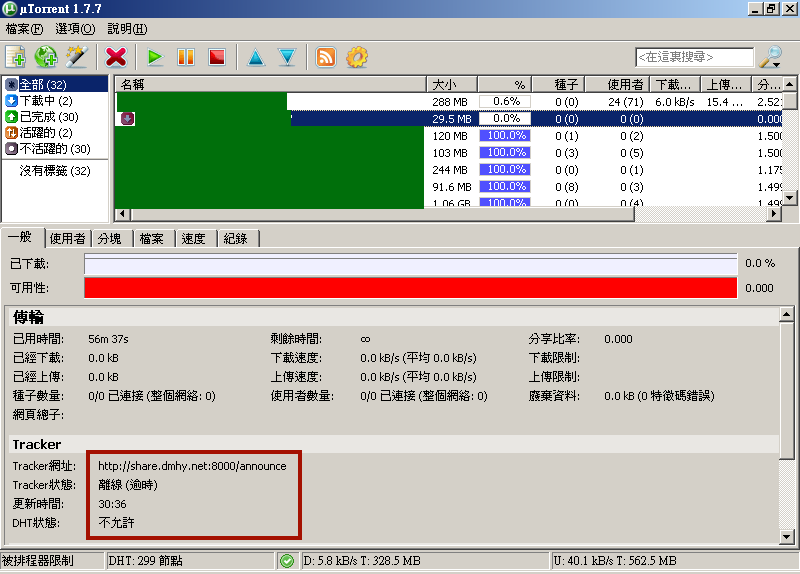The image size is (800, 574).
Task: Sort by the 名稱 column header
Action: [270, 84]
